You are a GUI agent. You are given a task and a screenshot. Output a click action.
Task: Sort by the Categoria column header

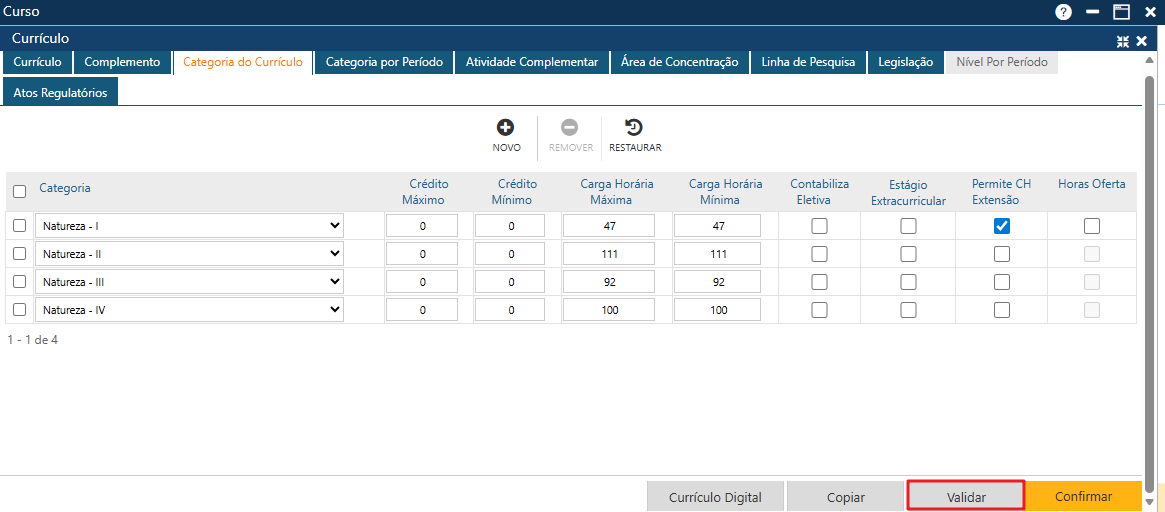65,188
